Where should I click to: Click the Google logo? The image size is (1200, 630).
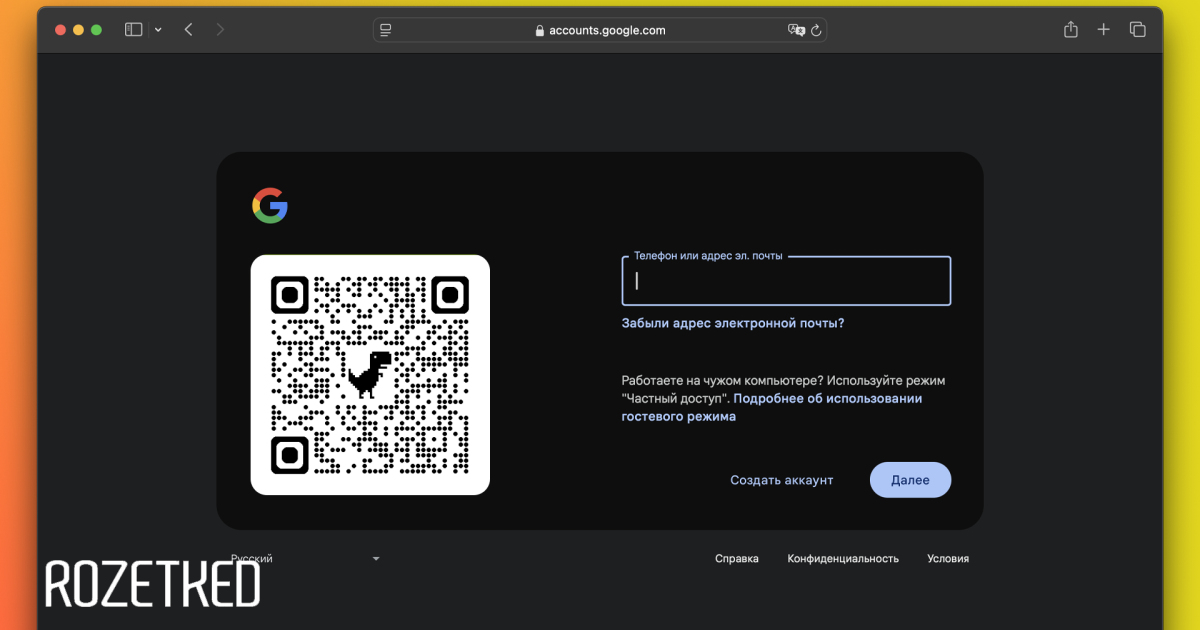coord(270,206)
